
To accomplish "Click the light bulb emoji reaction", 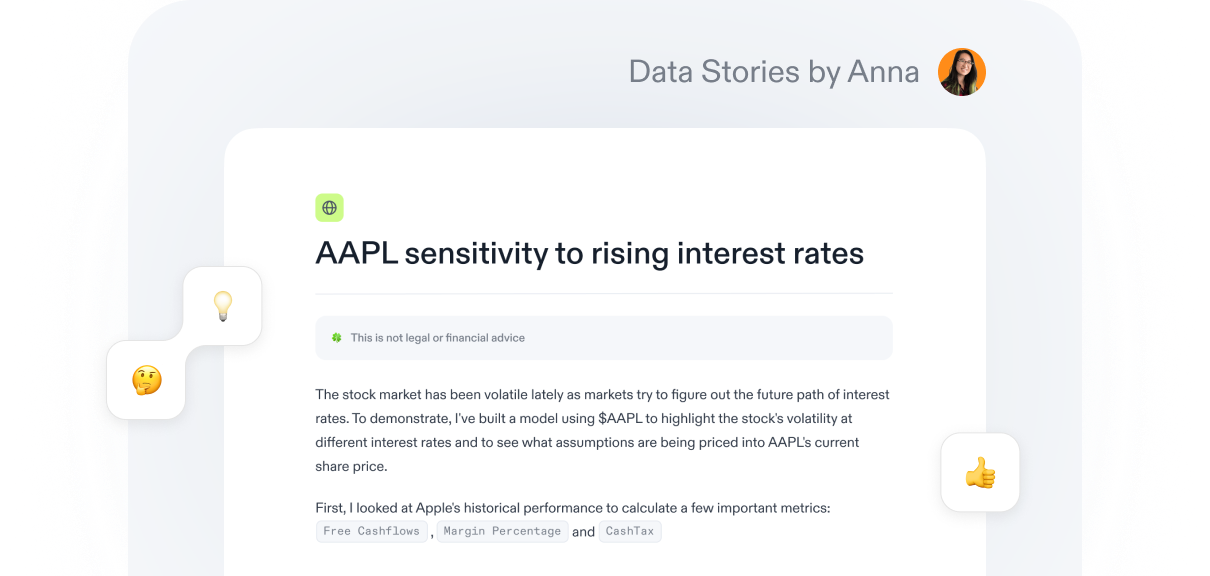I will pos(222,306).
